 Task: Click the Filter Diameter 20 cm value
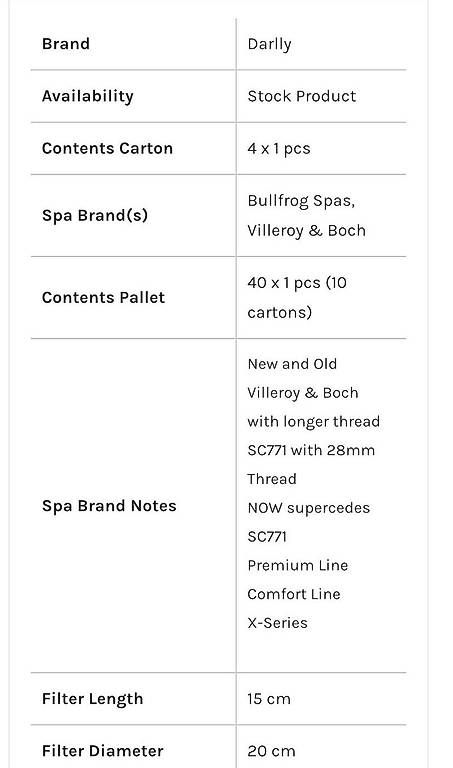coord(271,751)
